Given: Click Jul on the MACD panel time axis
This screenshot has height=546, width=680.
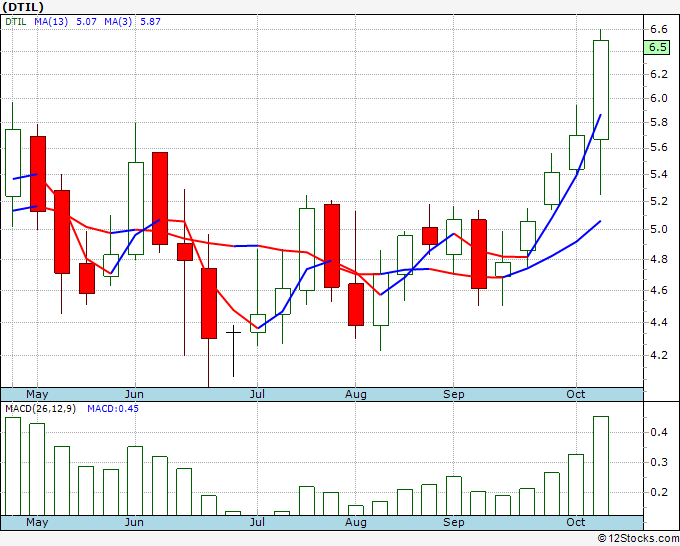Looking at the screenshot, I should [x=257, y=522].
